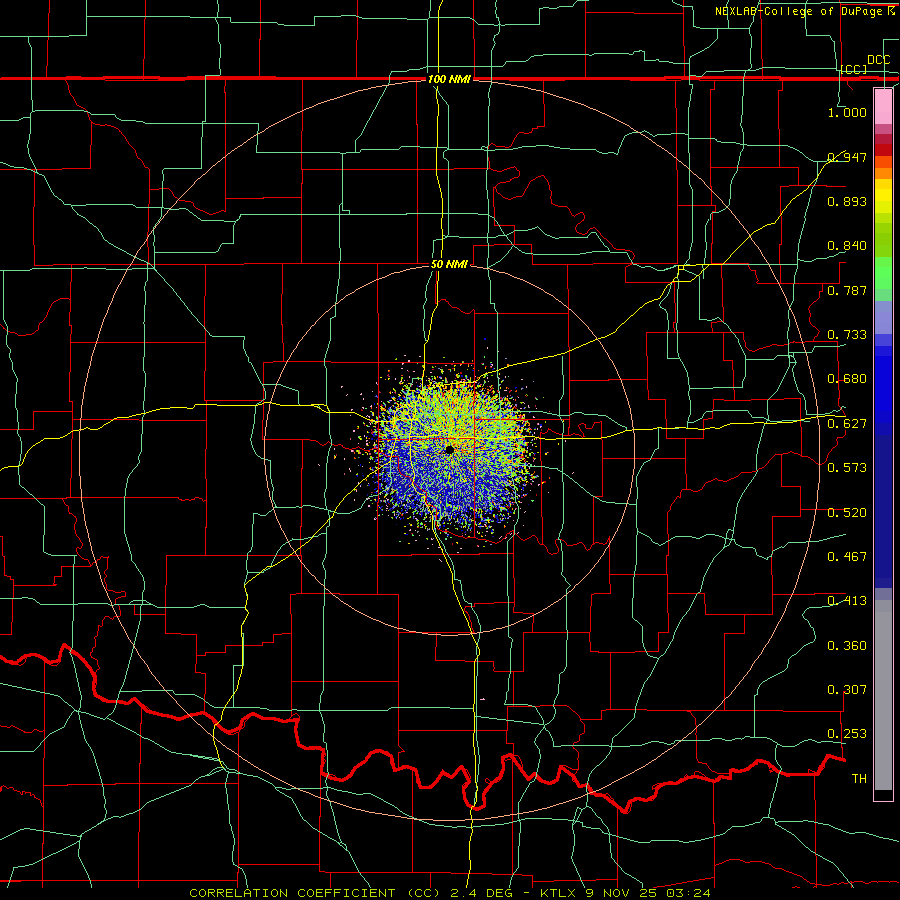
Task: Click the 0.413 scale value
Action: click(847, 601)
